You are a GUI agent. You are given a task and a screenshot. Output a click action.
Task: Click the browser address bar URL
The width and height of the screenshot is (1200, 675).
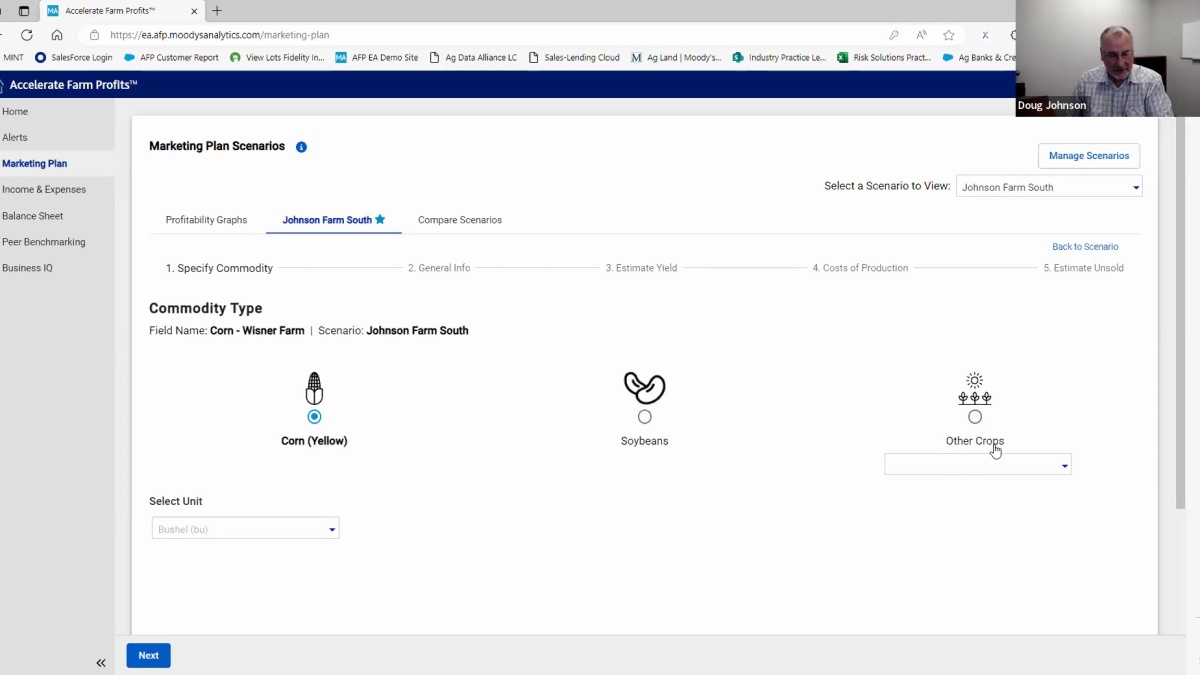click(x=220, y=34)
